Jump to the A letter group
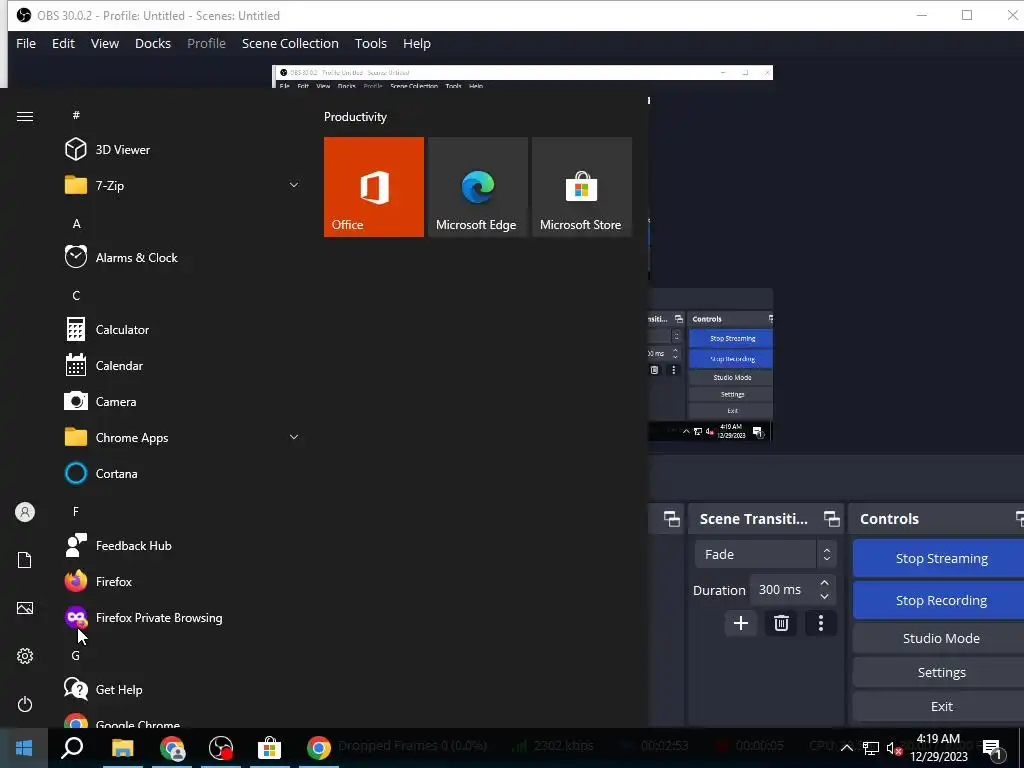The image size is (1024, 768). (x=76, y=223)
